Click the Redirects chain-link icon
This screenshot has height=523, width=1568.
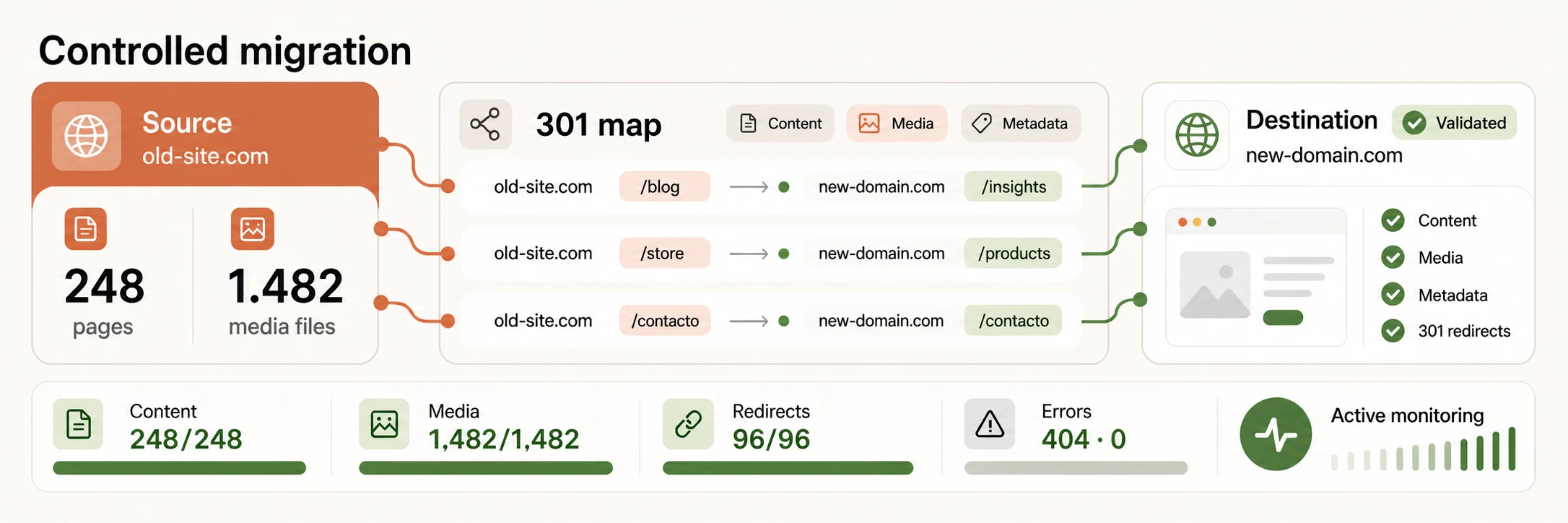pos(688,424)
